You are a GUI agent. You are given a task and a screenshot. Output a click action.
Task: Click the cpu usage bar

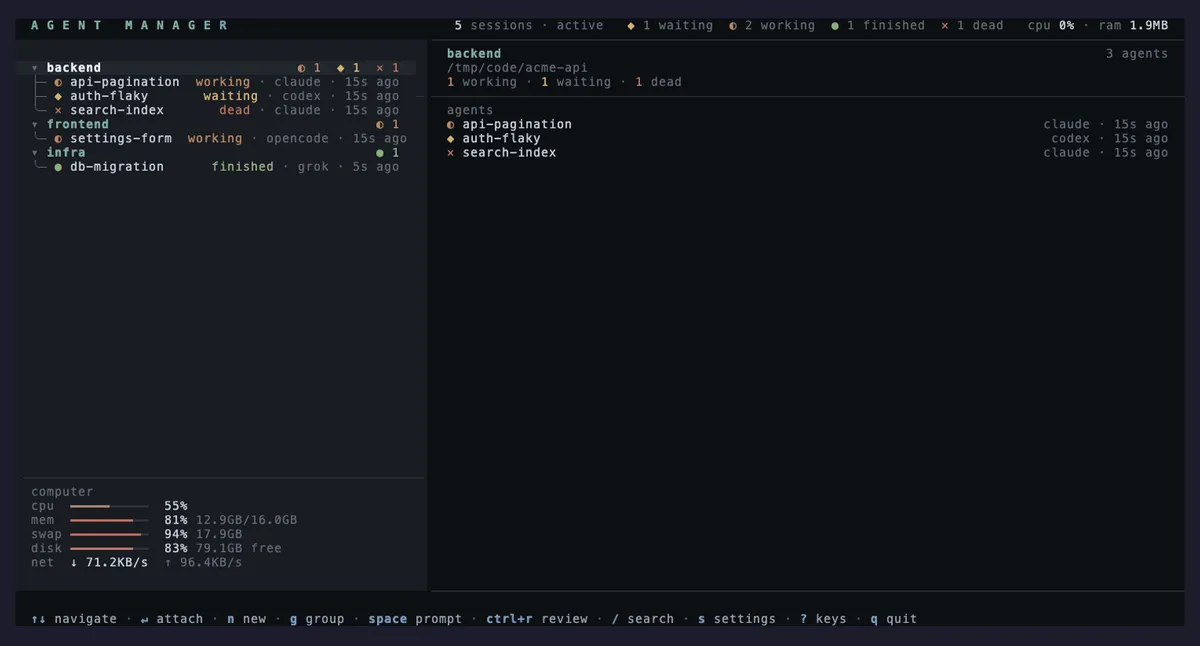pos(109,506)
